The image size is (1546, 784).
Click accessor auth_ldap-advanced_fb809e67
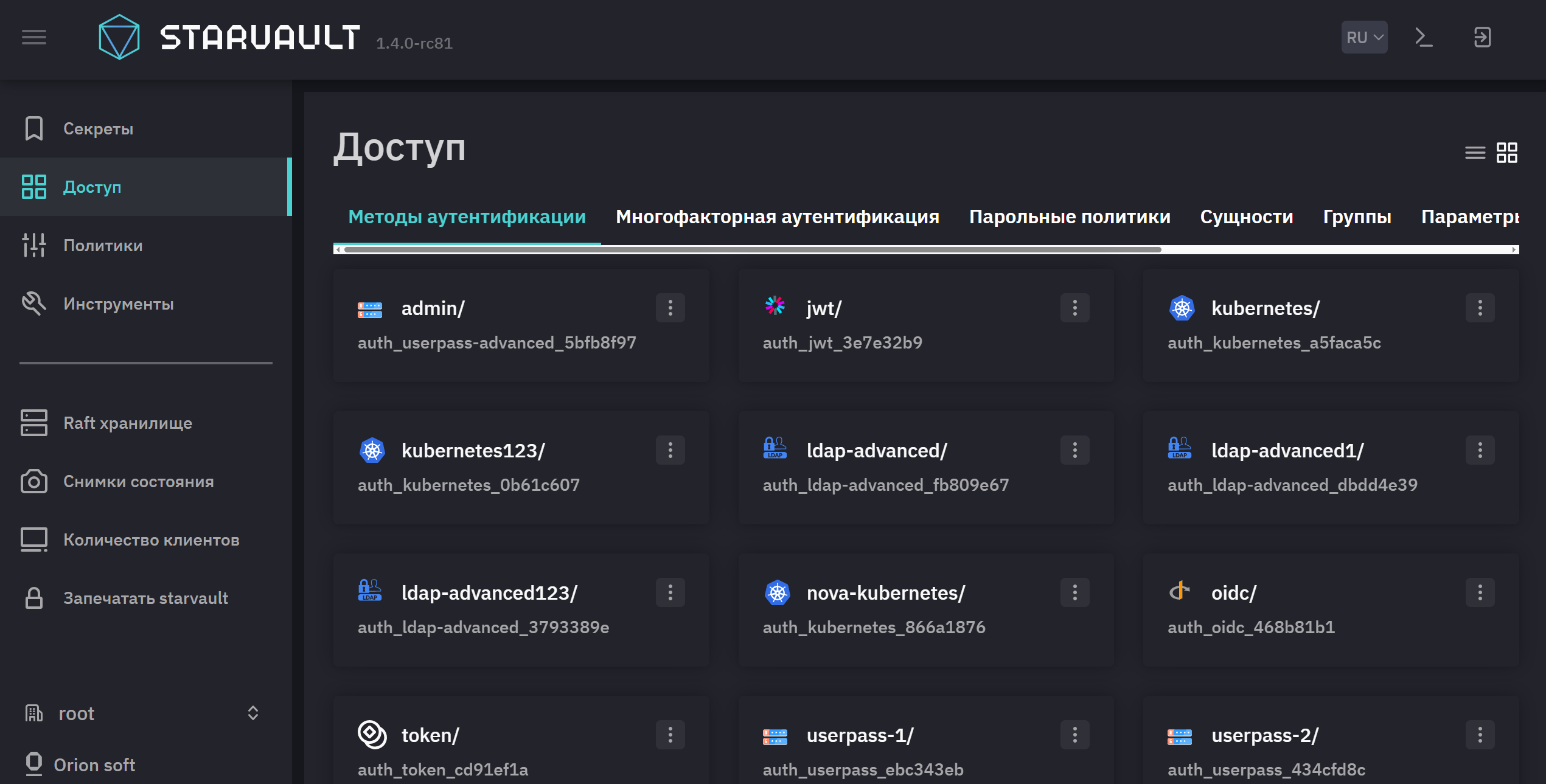click(885, 485)
